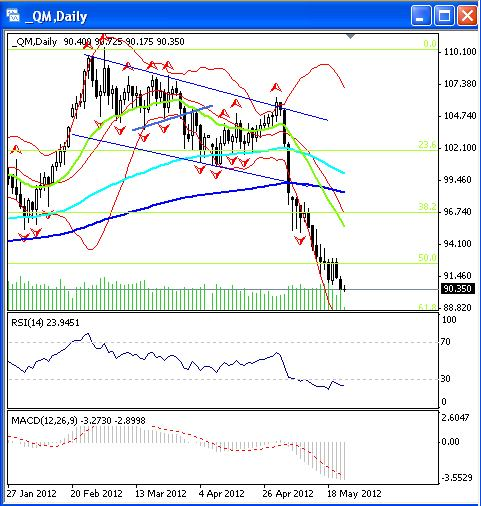This screenshot has height=506, width=481.
Task: Maximize the _QM,Daily chart window
Action: [x=444, y=15]
